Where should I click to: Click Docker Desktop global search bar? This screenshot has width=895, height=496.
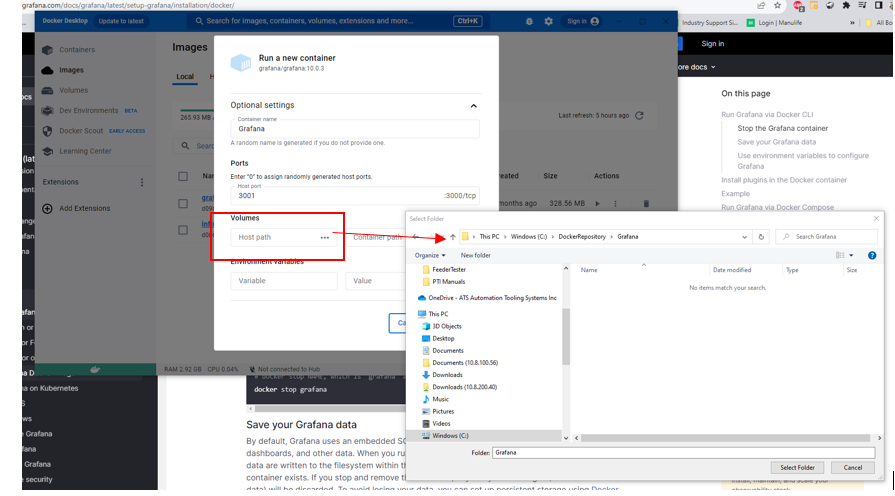tap(337, 21)
